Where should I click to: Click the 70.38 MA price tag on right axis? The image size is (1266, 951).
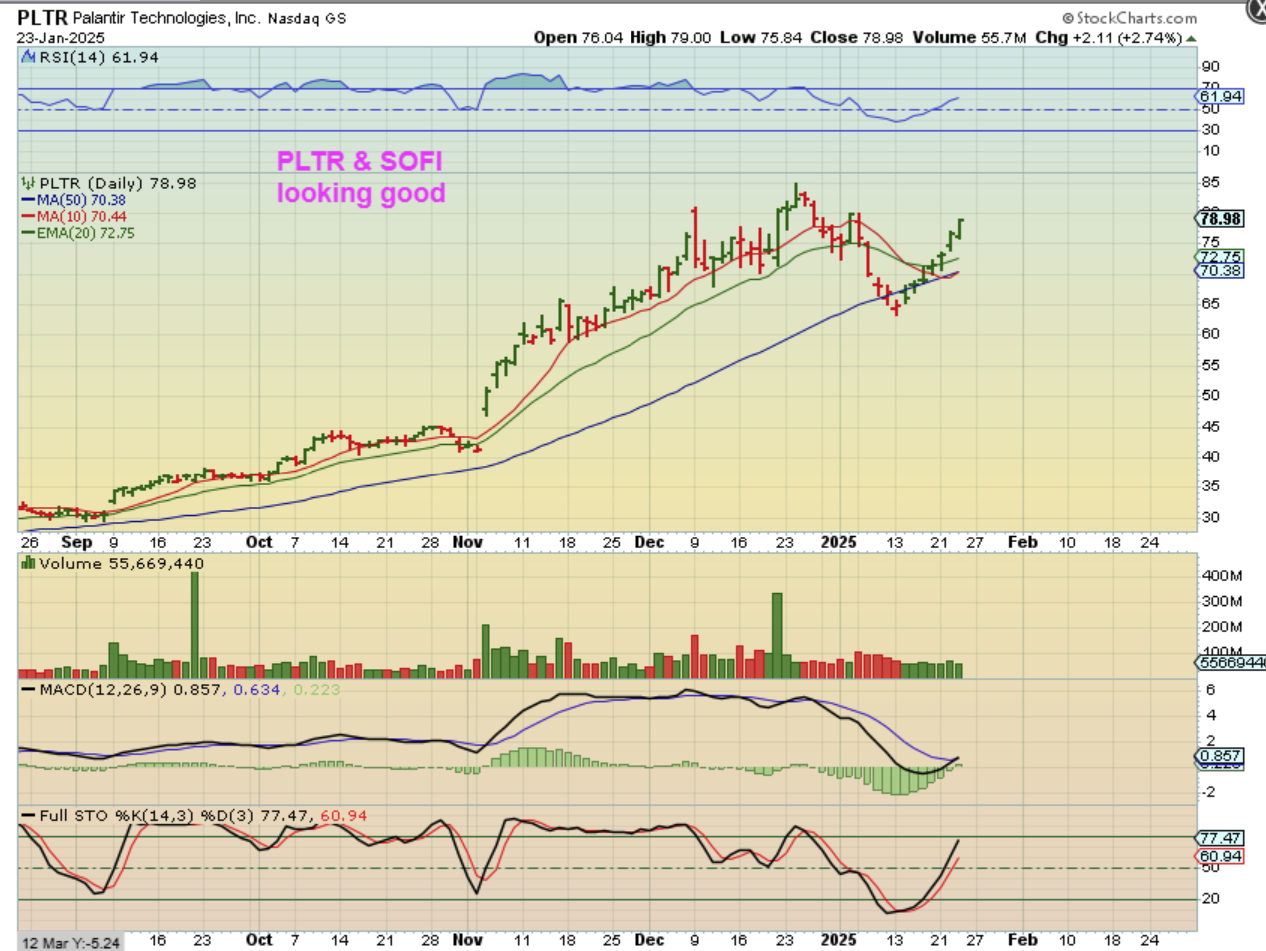pos(1220,270)
